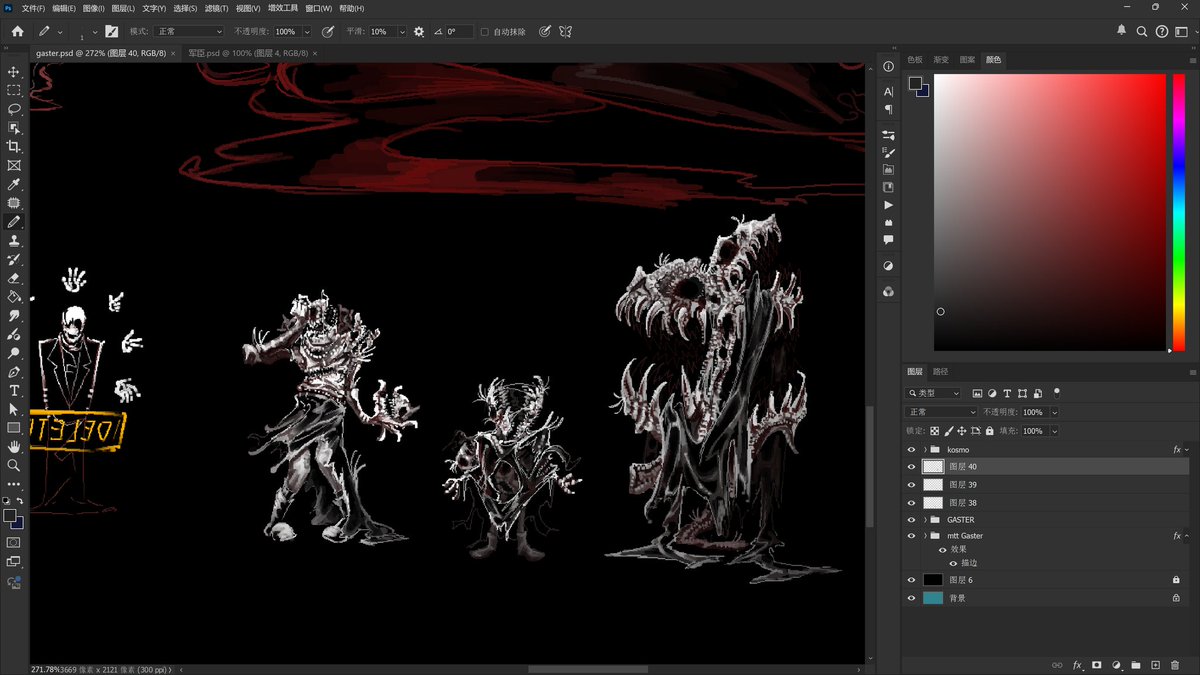The image size is (1200, 675).
Task: Open the Paragraph panel icon
Action: [888, 109]
